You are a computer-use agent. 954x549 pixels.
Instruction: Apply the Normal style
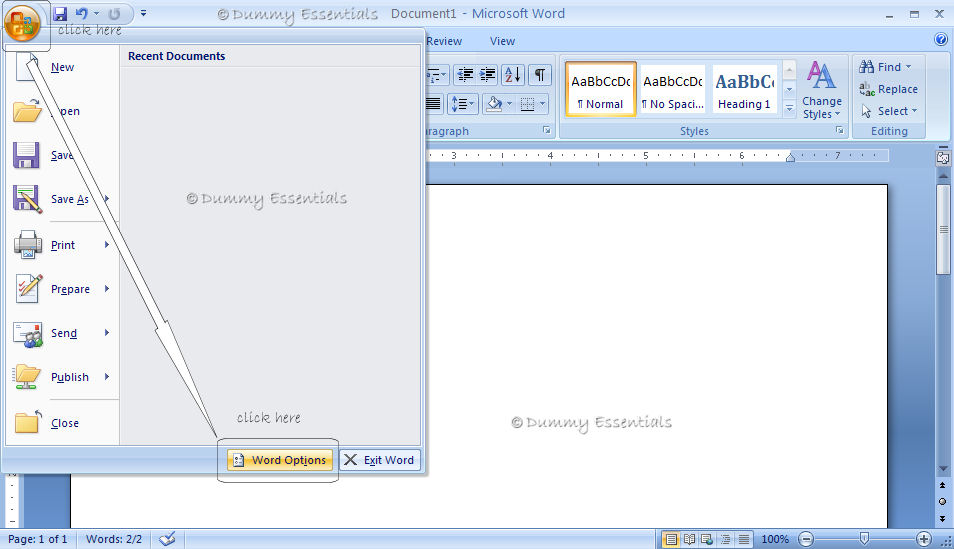point(601,89)
